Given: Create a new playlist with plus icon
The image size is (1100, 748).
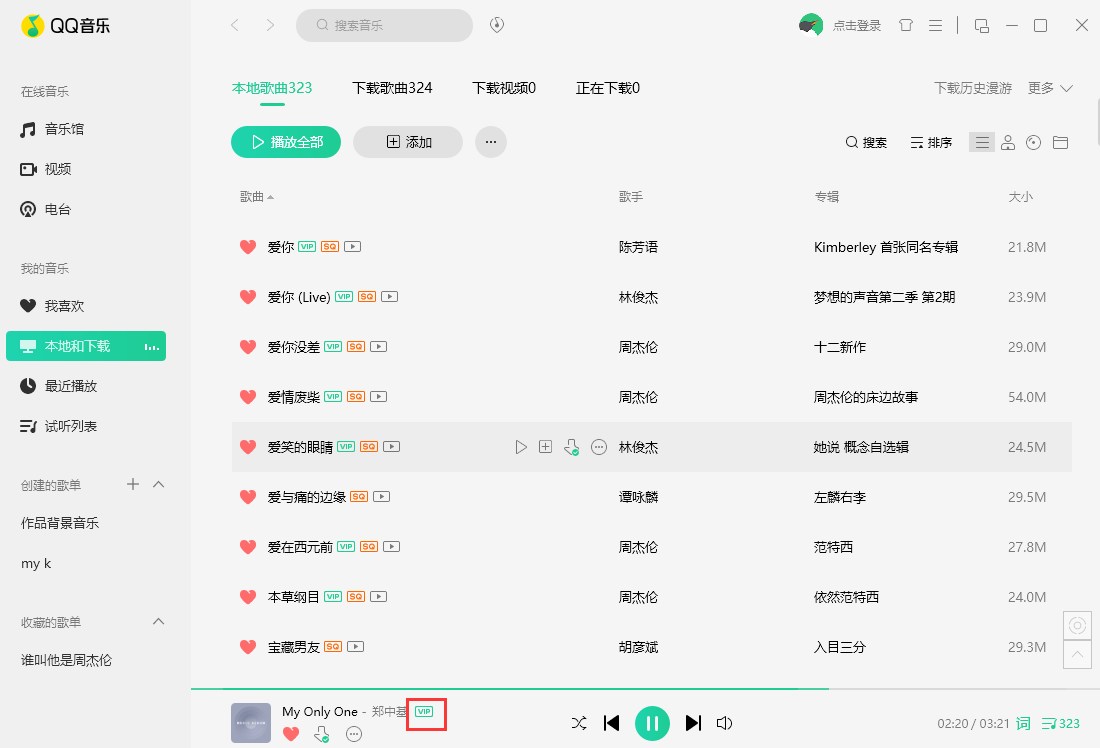Looking at the screenshot, I should pyautogui.click(x=133, y=484).
